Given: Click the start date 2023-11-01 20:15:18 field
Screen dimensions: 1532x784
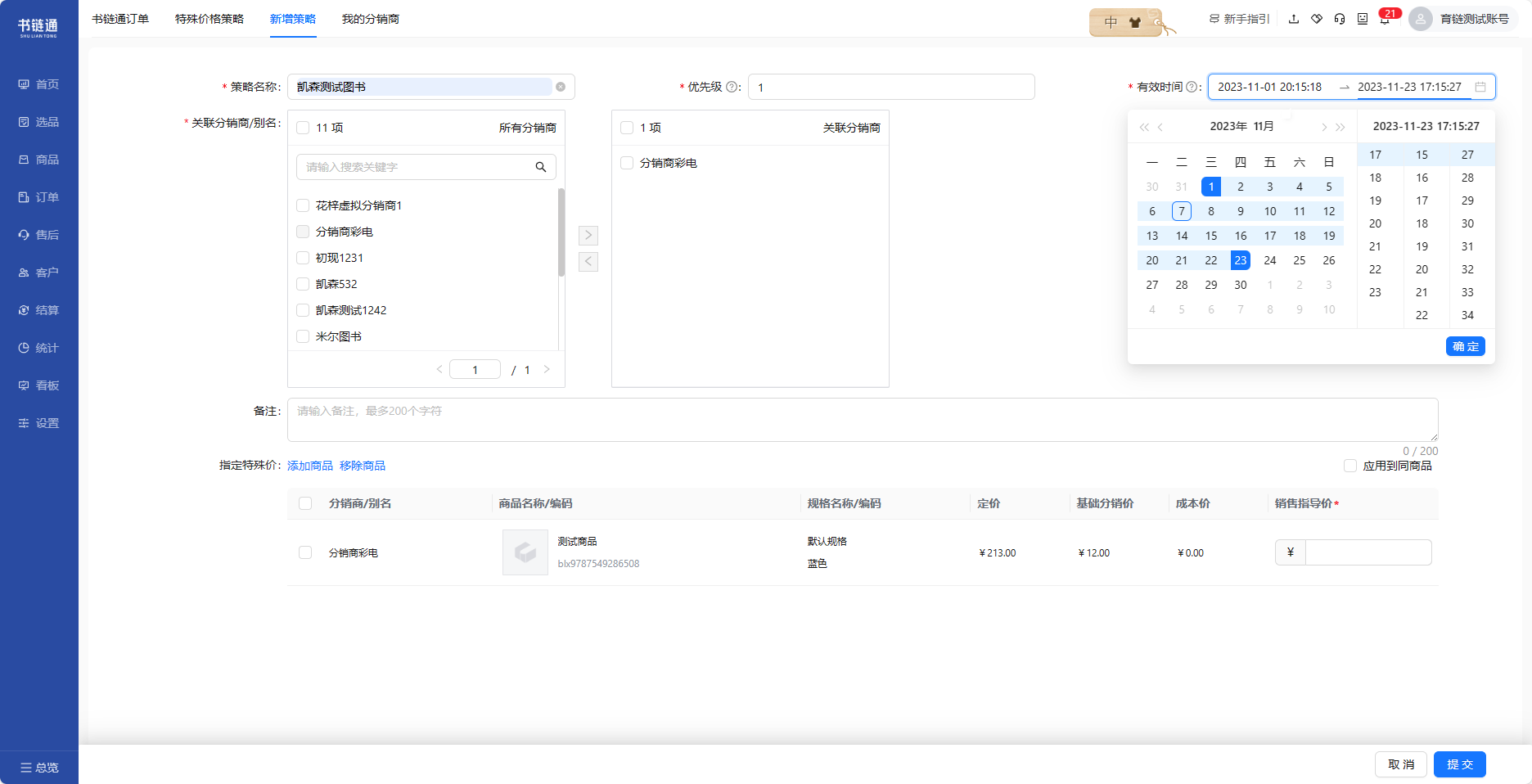Looking at the screenshot, I should pos(1270,87).
